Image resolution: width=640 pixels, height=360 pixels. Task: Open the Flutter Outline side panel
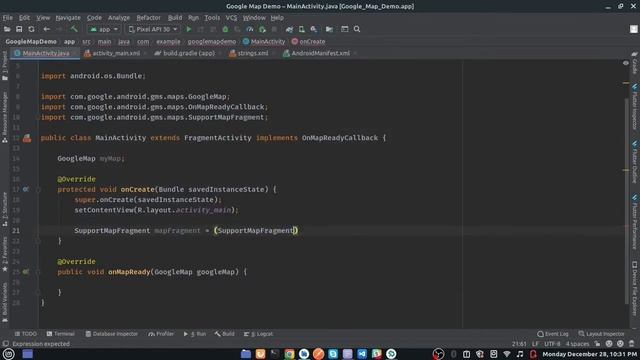click(635, 162)
